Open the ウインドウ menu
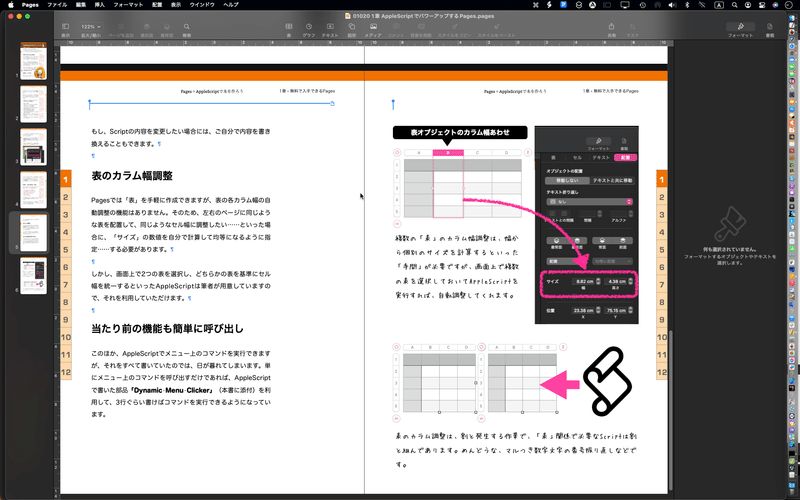This screenshot has height=500, width=800. 202,5
